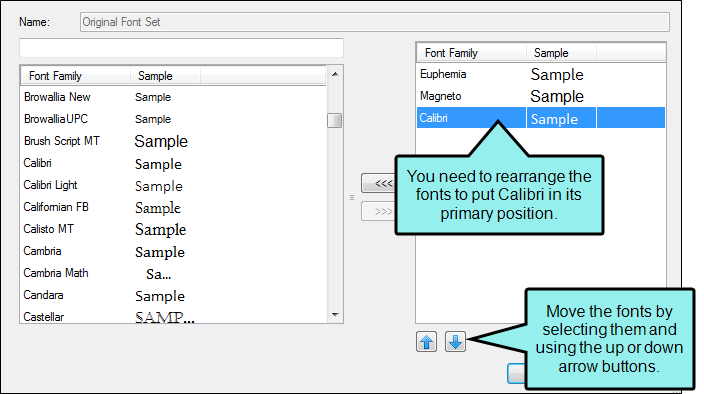Click in the font search filter field
The height and width of the screenshot is (394, 704).
(181, 48)
